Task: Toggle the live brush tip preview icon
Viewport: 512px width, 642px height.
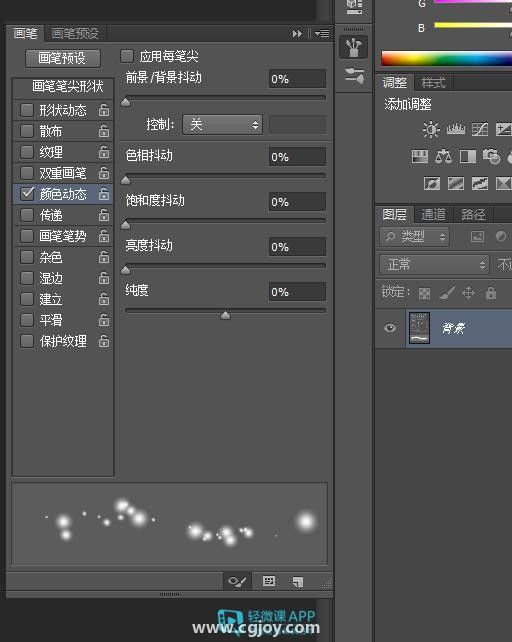Action: pyautogui.click(x=237, y=581)
